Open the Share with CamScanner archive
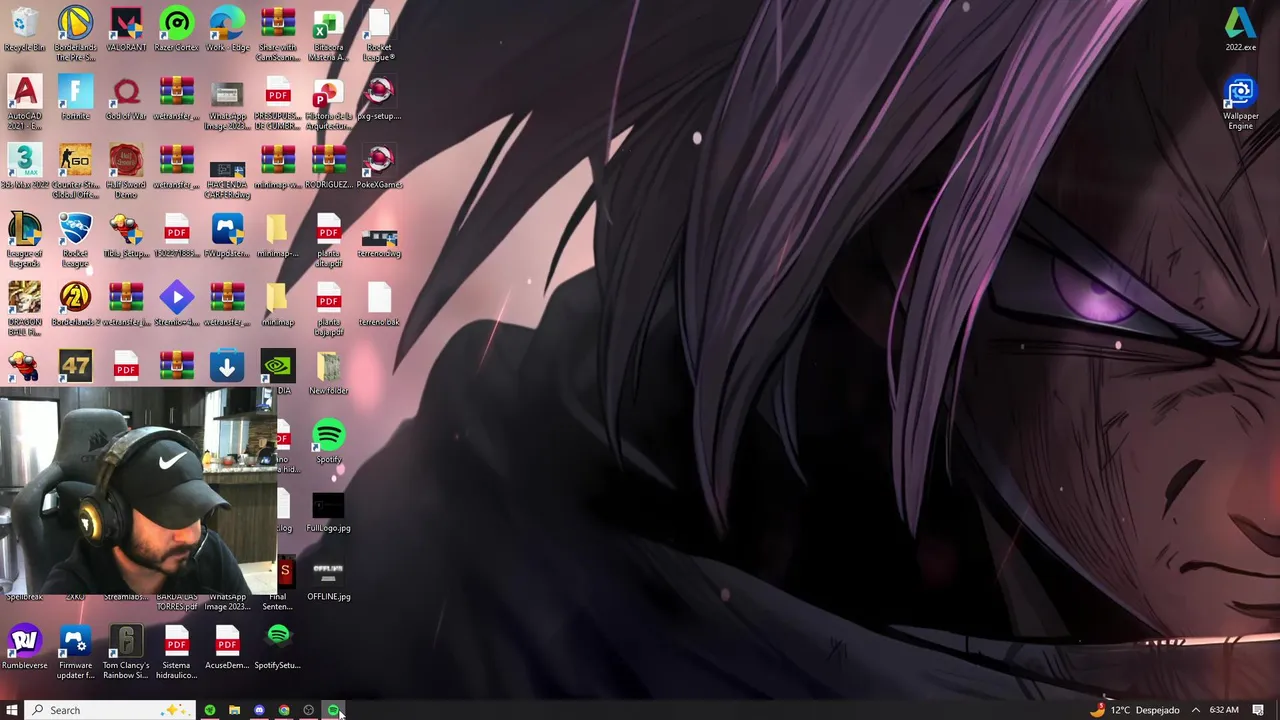 [x=278, y=33]
